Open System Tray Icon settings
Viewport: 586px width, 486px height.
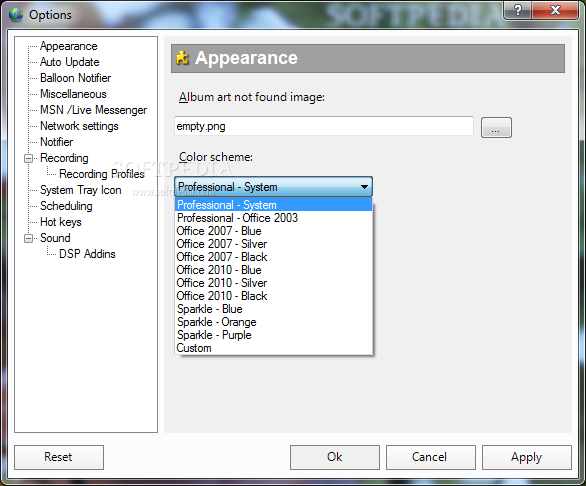81,190
